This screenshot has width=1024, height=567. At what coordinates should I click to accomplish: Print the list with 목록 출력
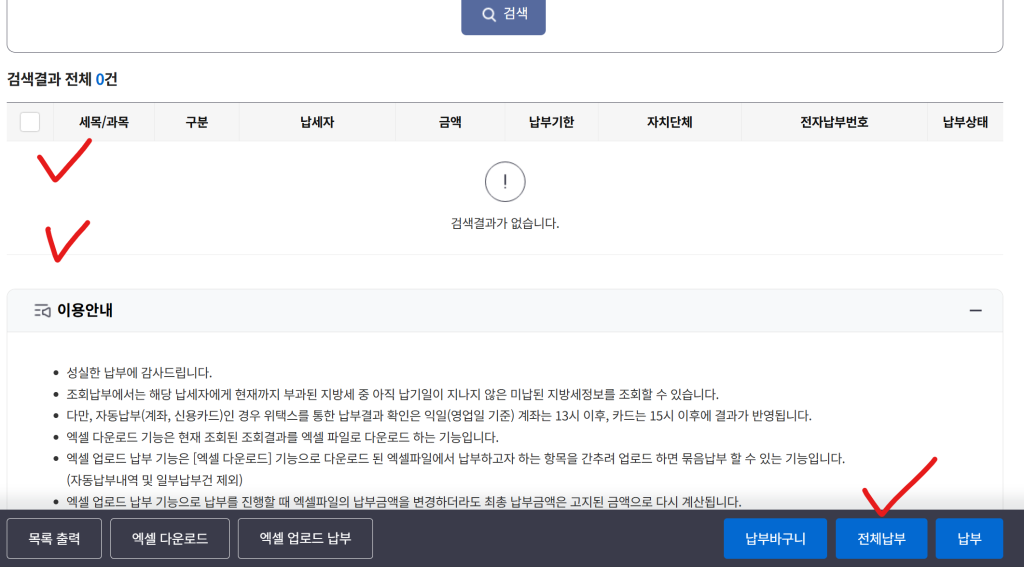54,539
